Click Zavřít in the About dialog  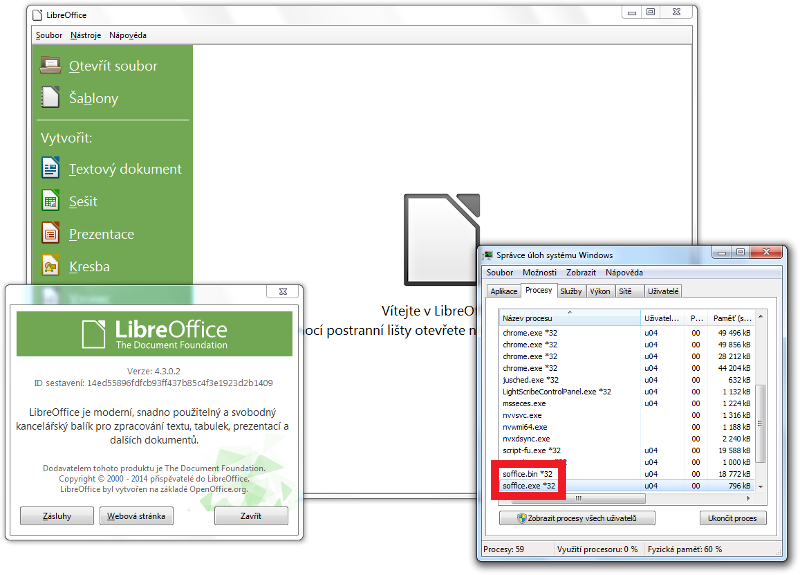(x=251, y=516)
